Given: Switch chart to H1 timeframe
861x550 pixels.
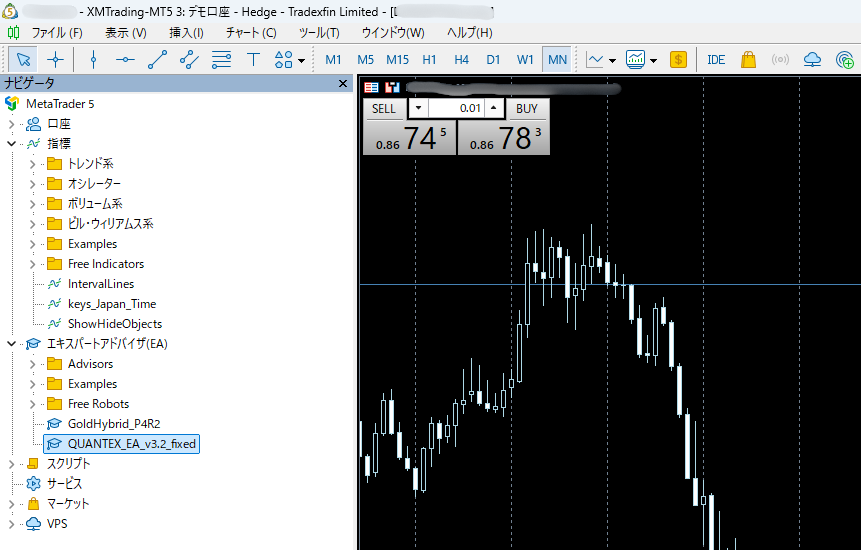Looking at the screenshot, I should point(429,60).
